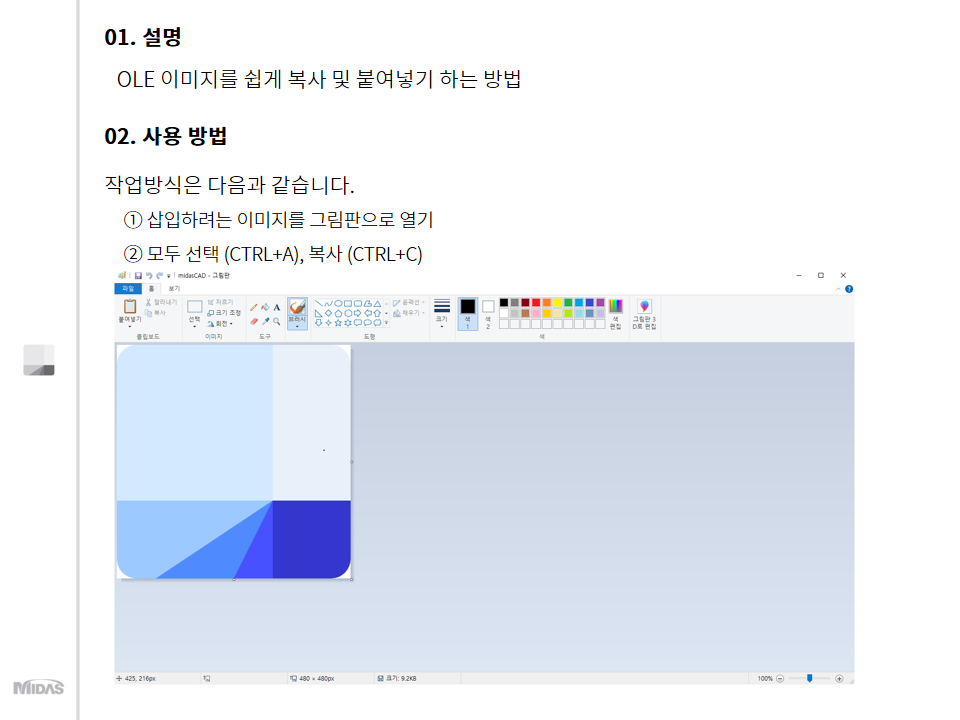Screen dimensions: 960x720
Task: Click the zoom slider thumb
Action: [809, 678]
